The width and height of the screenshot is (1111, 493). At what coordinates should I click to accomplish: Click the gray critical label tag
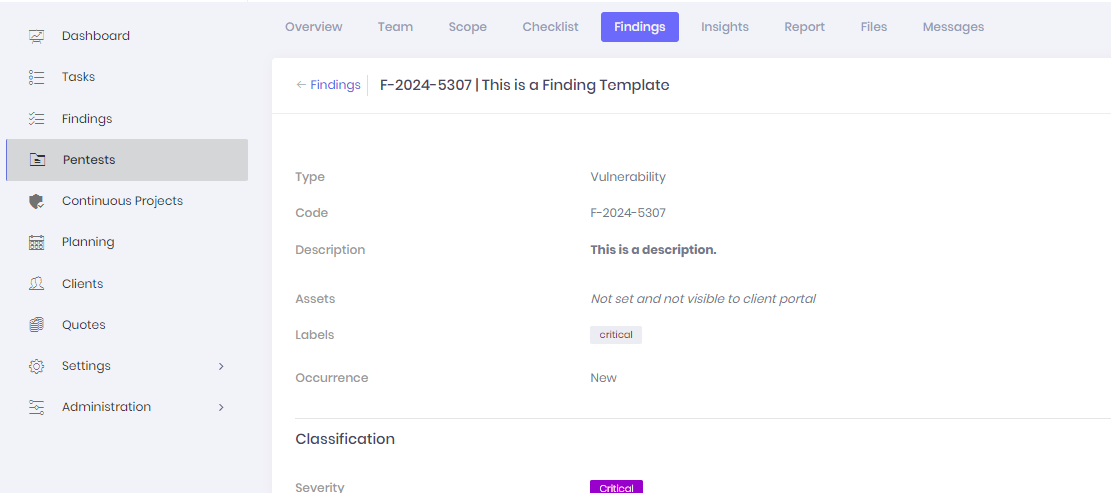point(616,335)
